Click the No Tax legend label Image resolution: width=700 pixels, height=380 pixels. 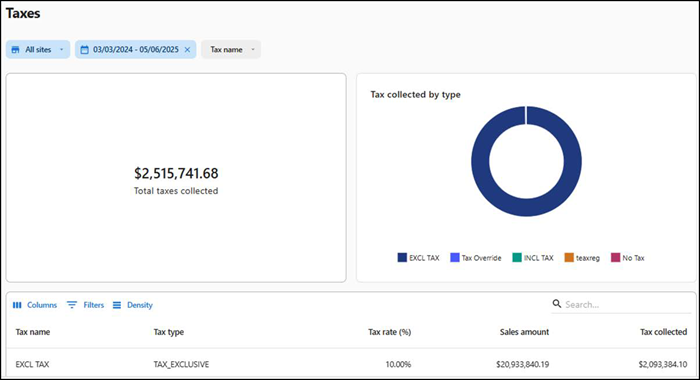coord(633,258)
